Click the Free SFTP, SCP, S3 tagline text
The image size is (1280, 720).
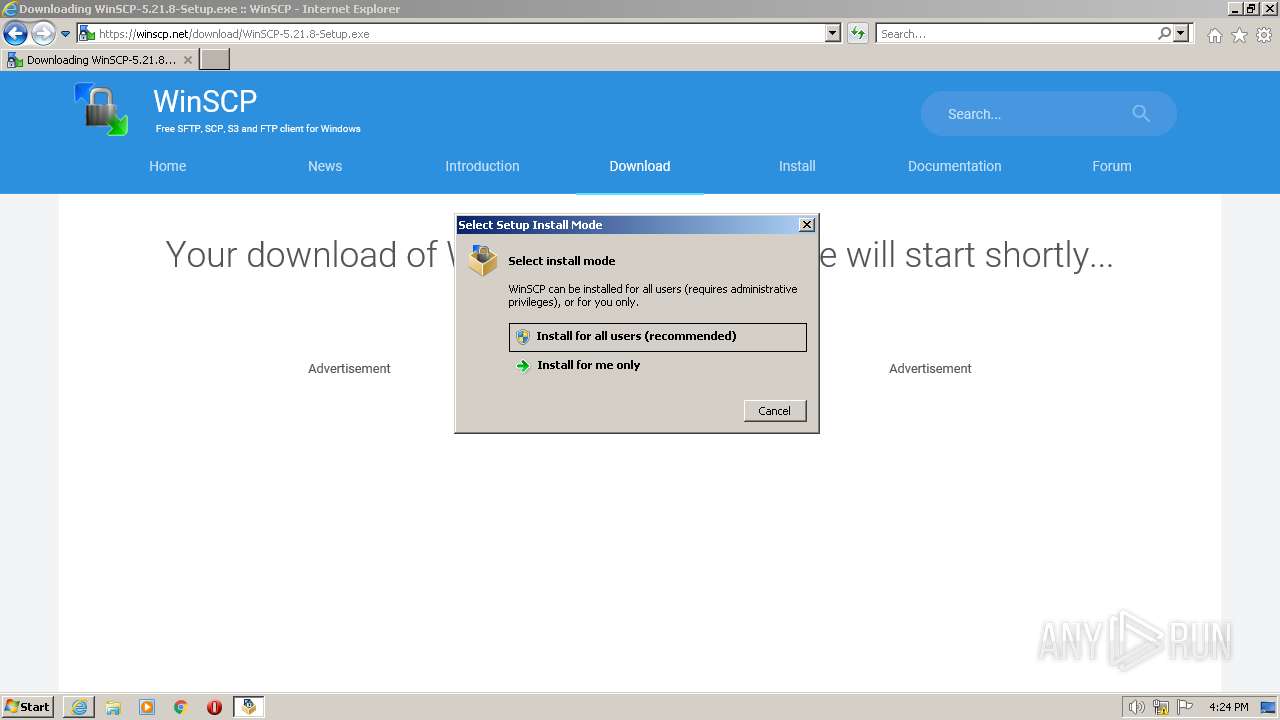(258, 129)
